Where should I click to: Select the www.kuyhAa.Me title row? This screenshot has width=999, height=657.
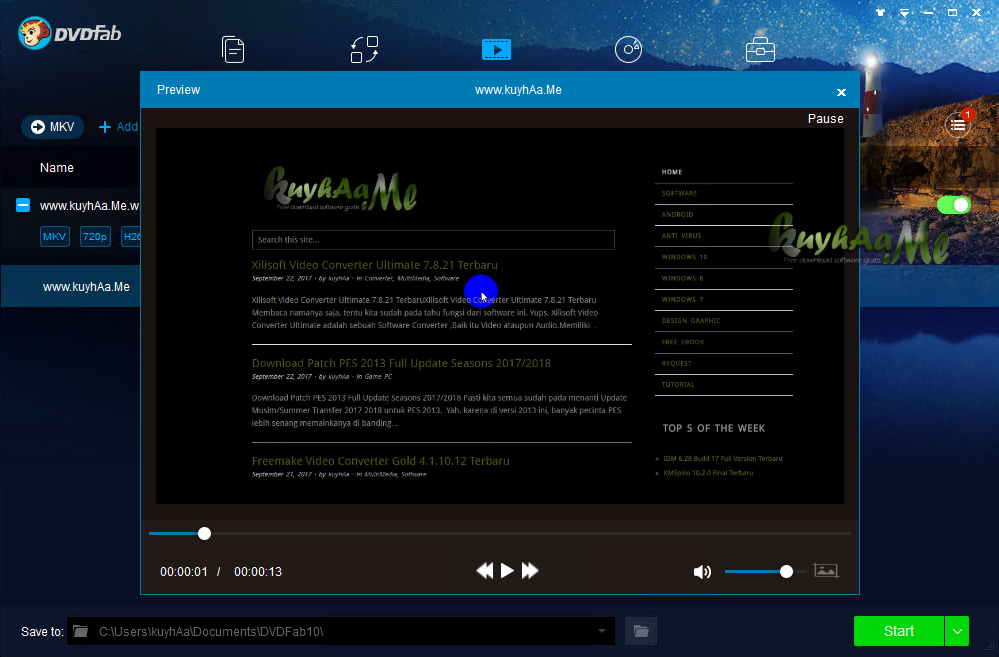pos(71,287)
